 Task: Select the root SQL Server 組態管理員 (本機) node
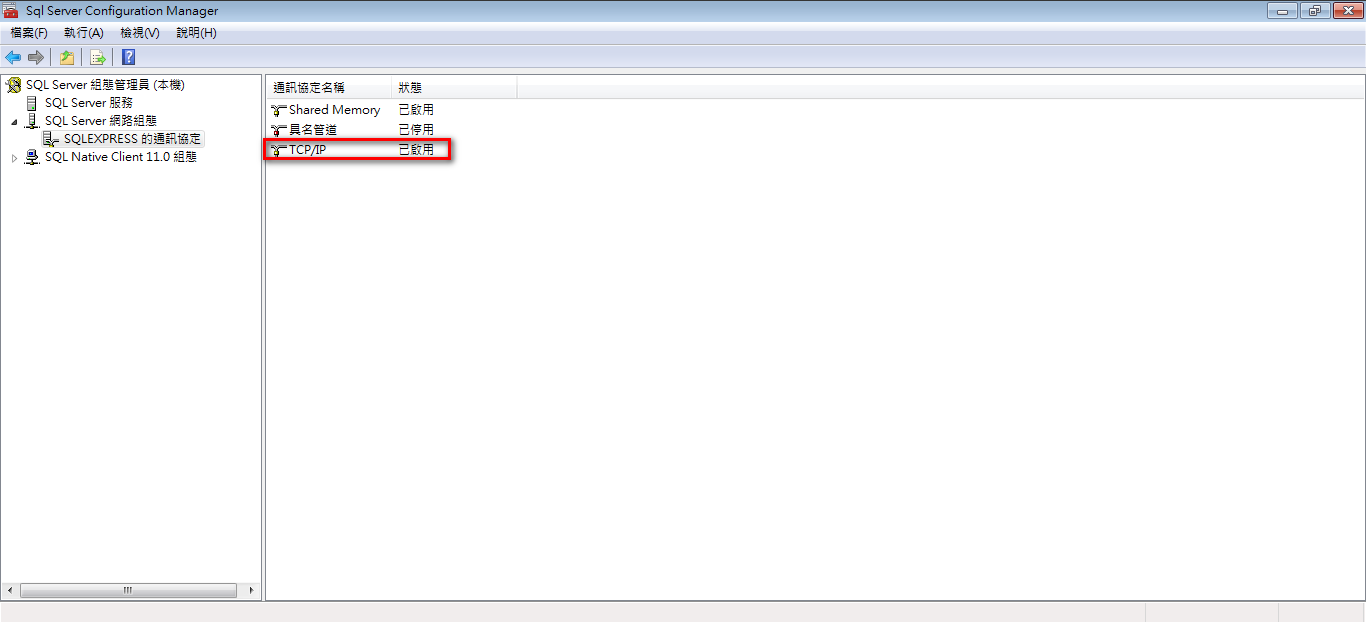coord(105,85)
